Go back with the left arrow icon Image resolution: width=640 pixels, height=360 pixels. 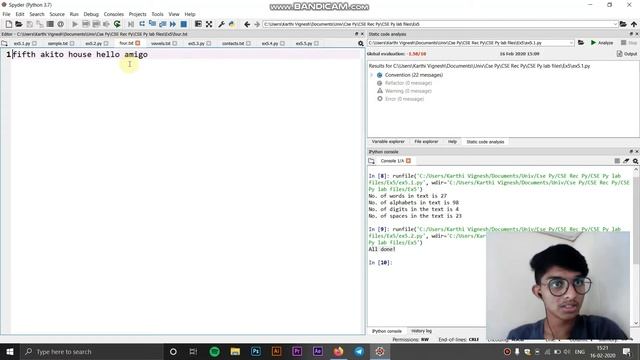247,24
